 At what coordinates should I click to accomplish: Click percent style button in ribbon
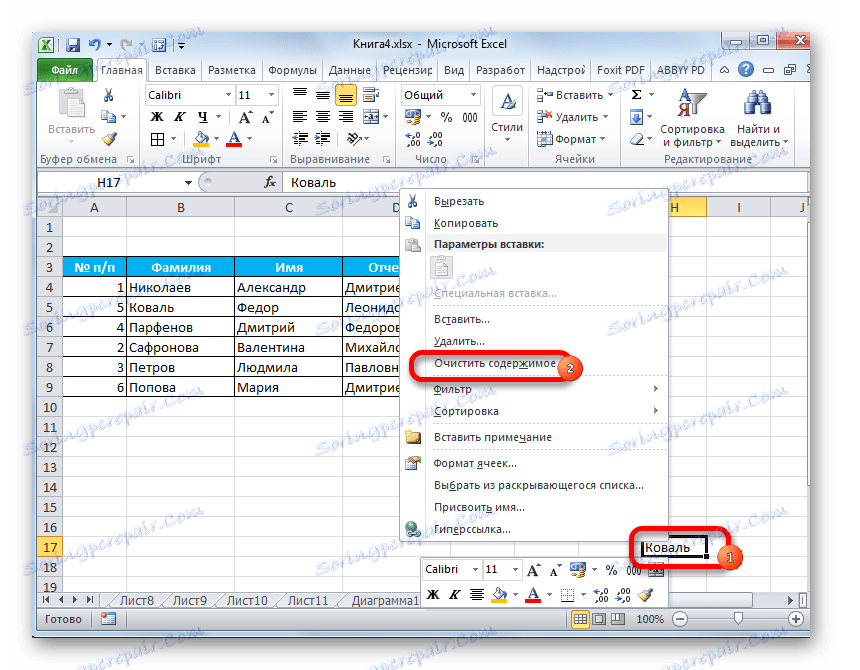[x=446, y=117]
